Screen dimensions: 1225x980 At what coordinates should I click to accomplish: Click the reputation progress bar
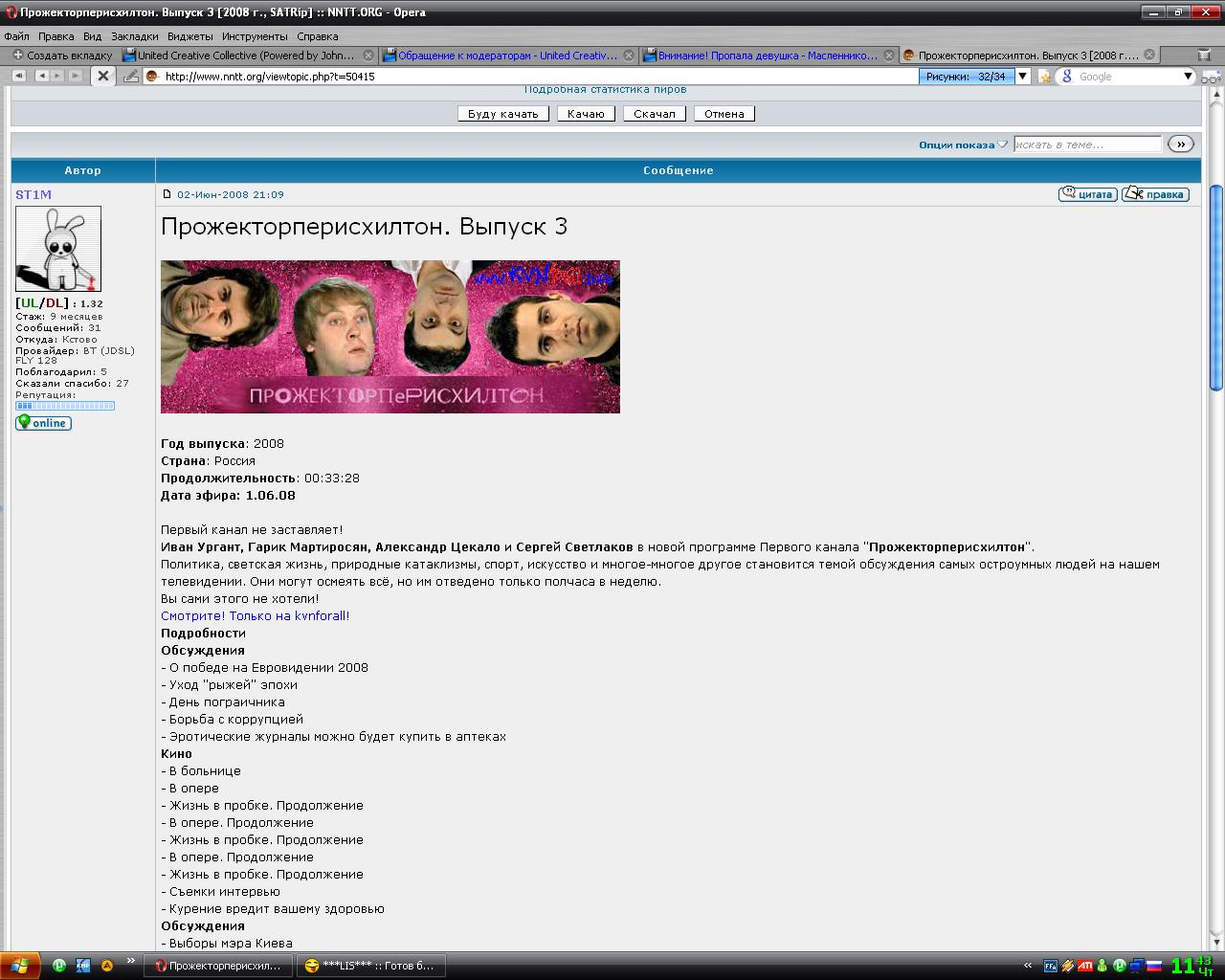65,406
